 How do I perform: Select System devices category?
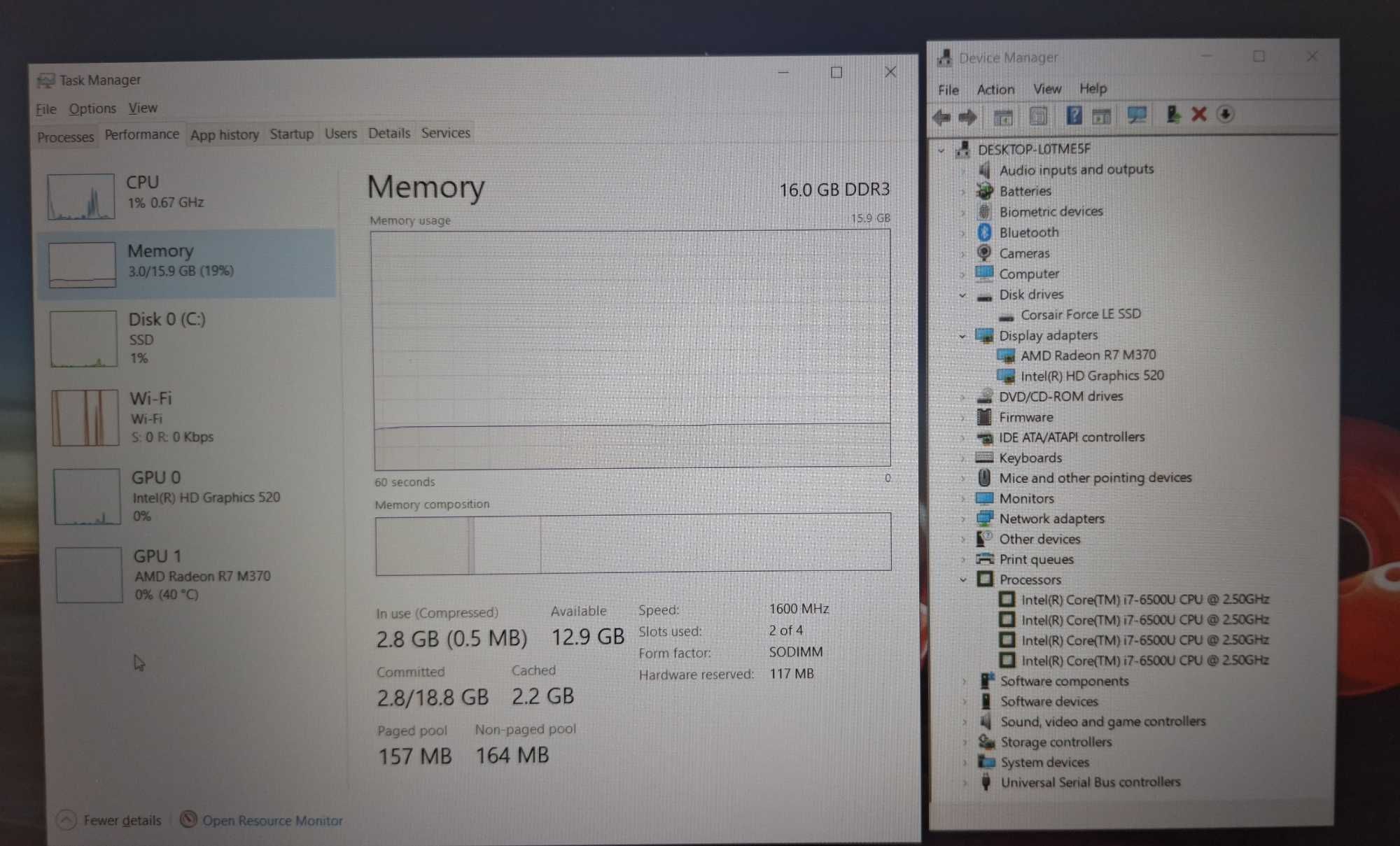[1044, 762]
